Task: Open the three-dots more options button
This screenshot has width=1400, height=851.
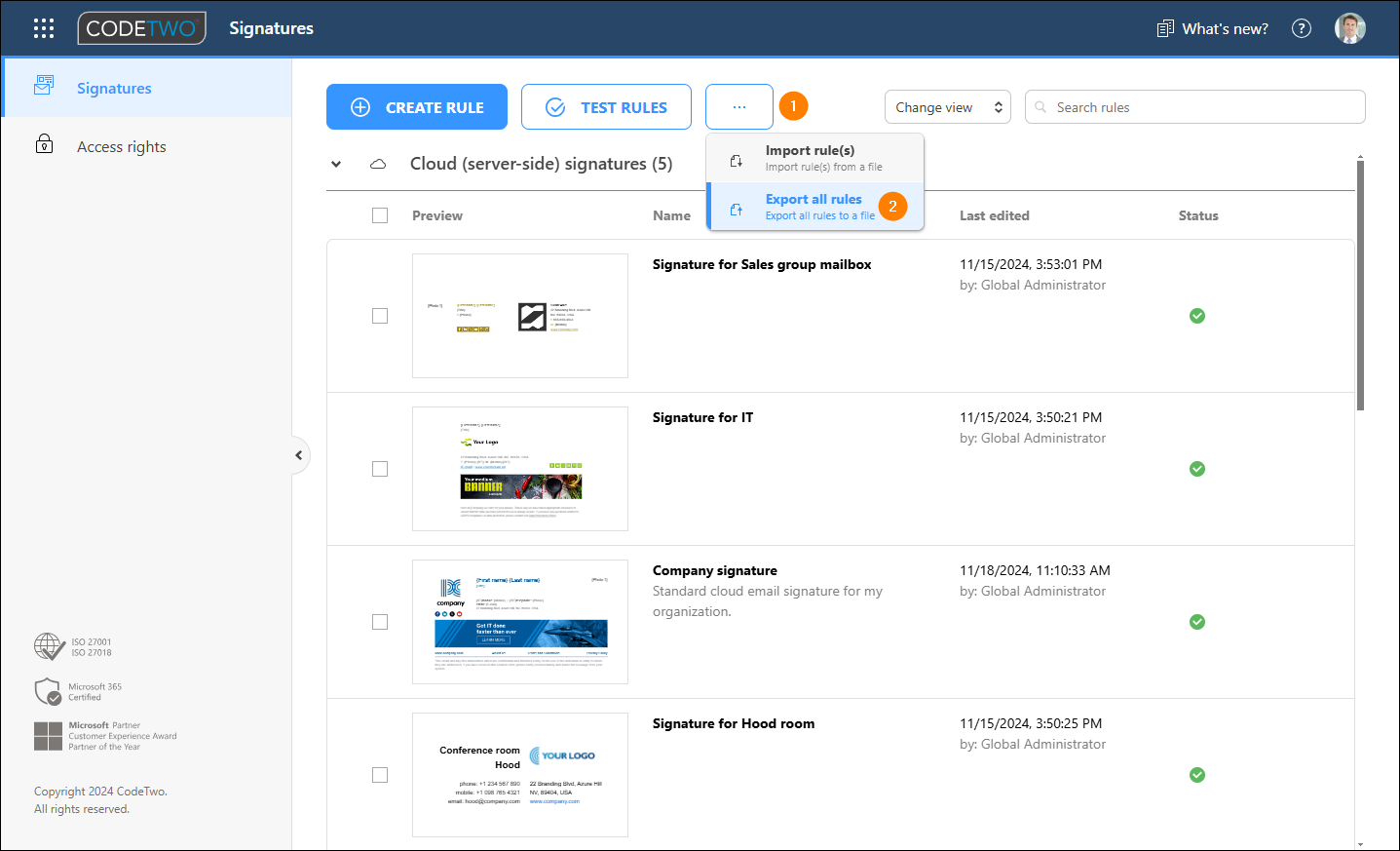Action: pos(739,107)
